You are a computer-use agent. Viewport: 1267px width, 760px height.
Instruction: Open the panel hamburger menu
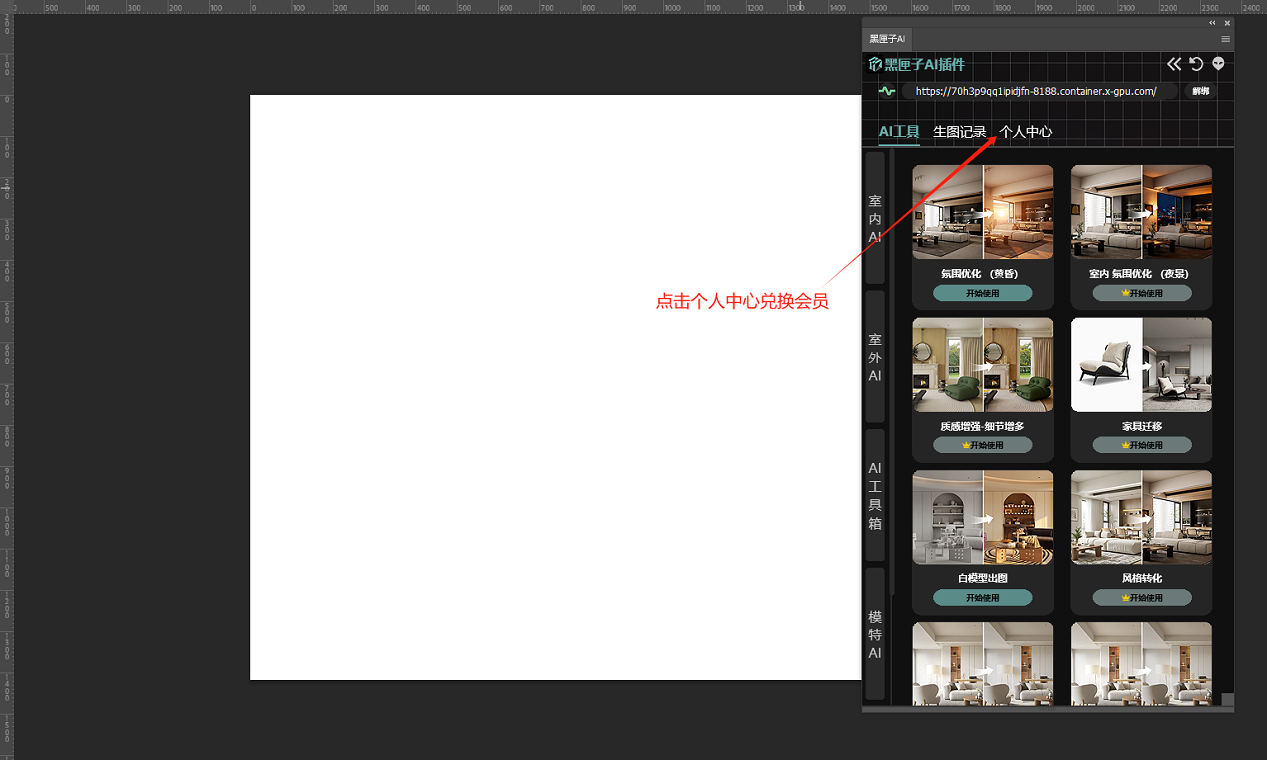click(1225, 39)
